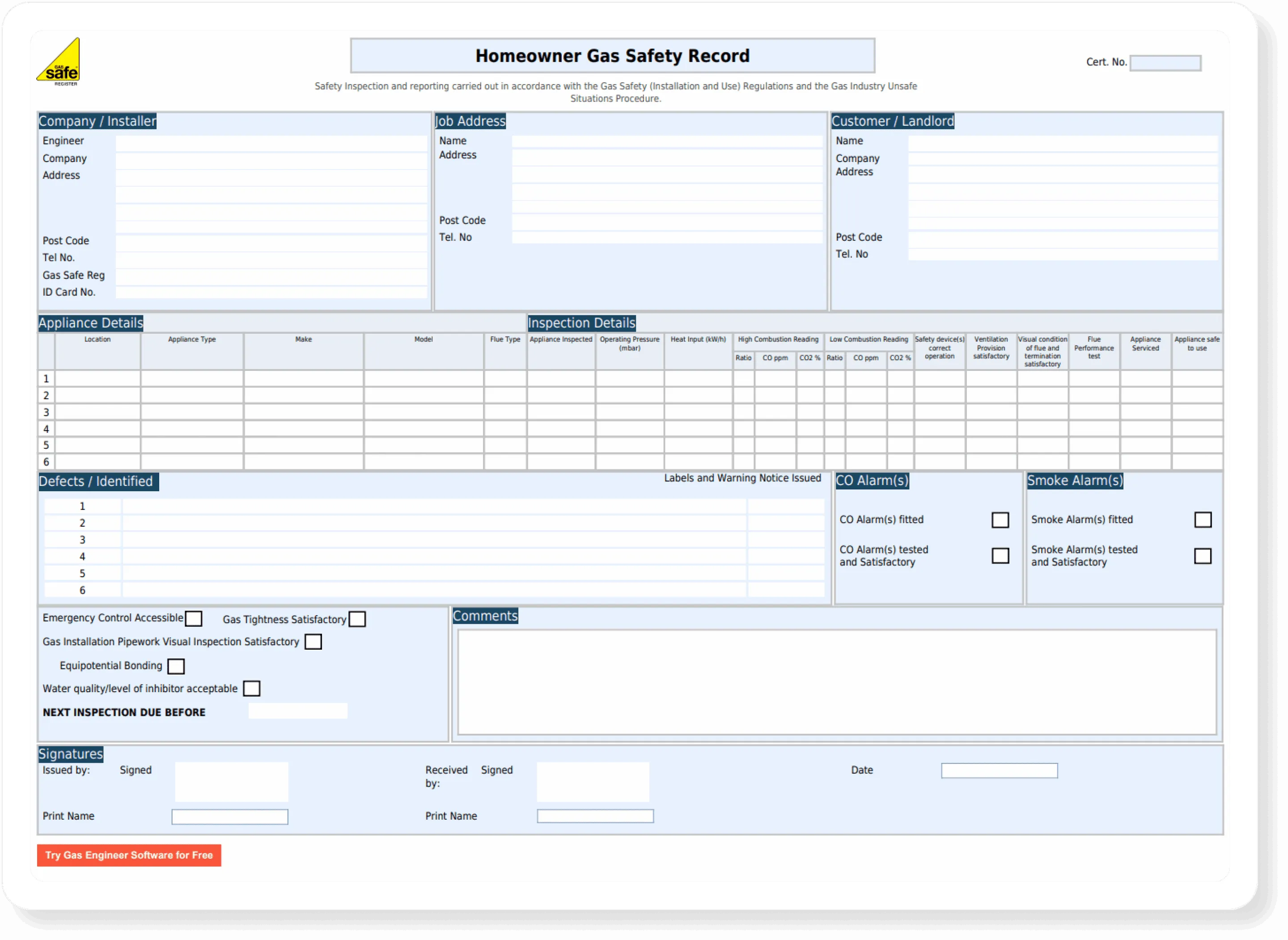Click the NEXT INSPECTION DUE BEFORE date field
1288x940 pixels.
click(297, 710)
